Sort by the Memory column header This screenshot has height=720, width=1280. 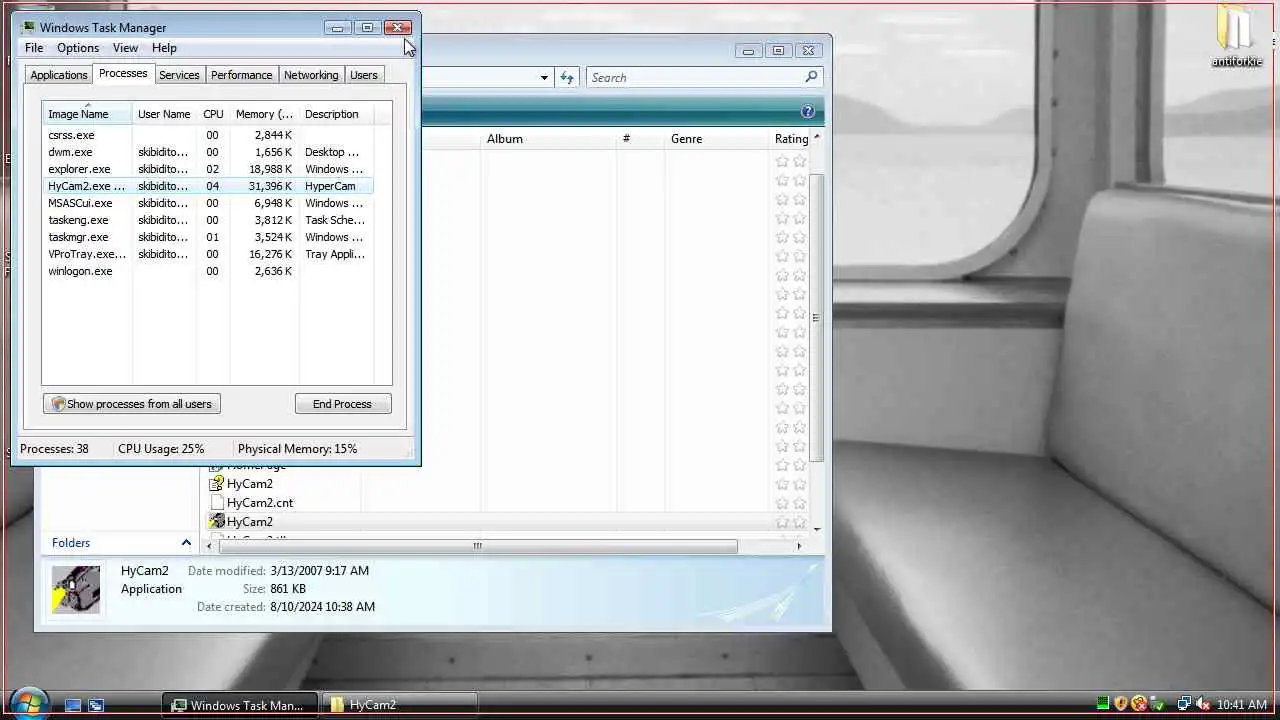tap(264, 114)
